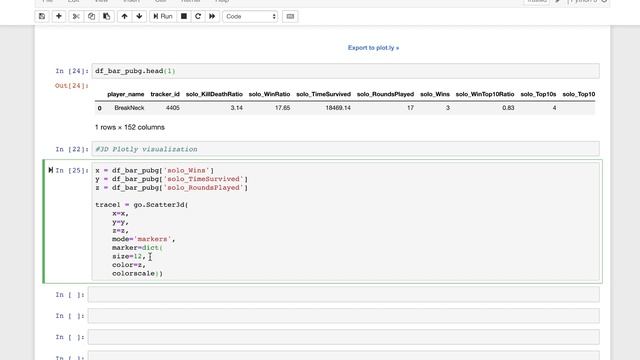Viewport: 640px width, 360px height.
Task: Click the solo_Top10s column header
Action: 538,94
